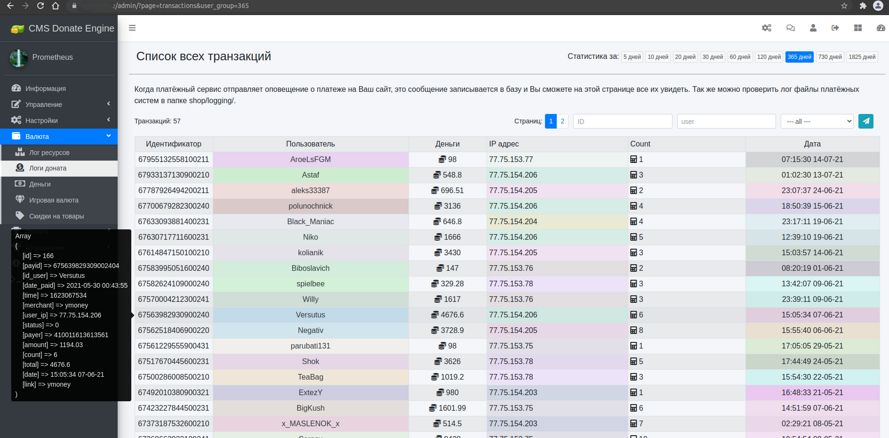Select the 30 дней statistics period
The height and width of the screenshot is (438, 889).
pyautogui.click(x=712, y=57)
